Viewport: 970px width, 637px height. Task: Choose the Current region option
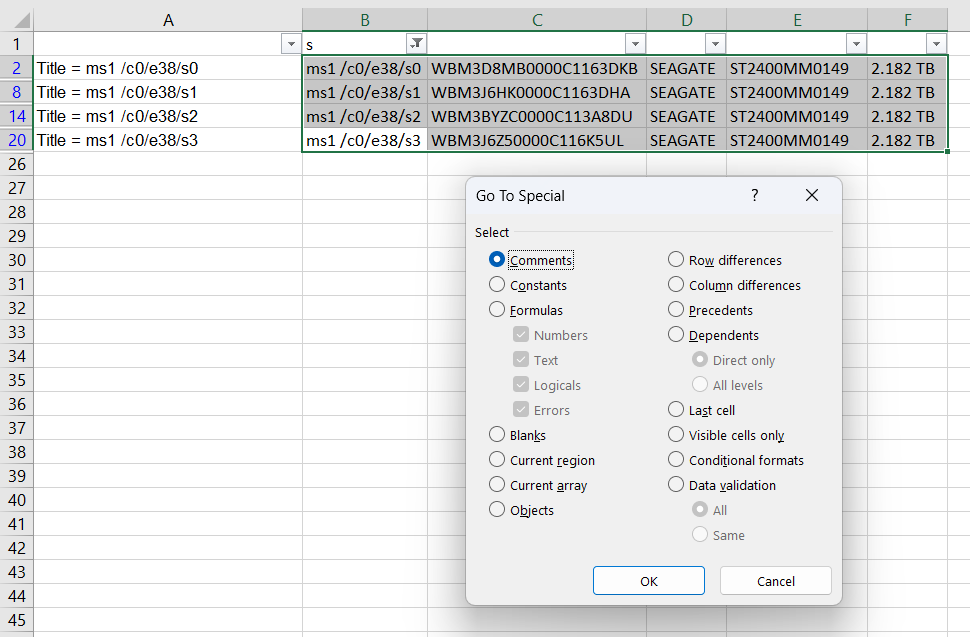point(497,460)
